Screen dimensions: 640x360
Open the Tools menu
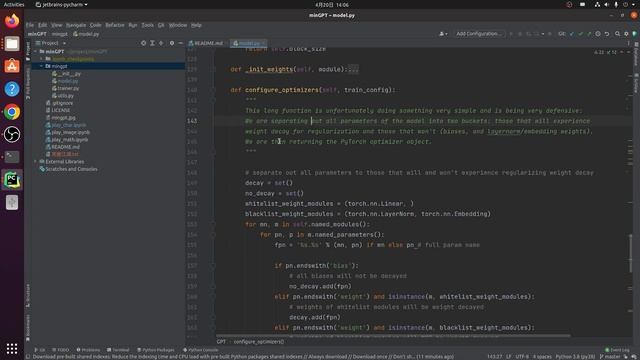(x=147, y=25)
